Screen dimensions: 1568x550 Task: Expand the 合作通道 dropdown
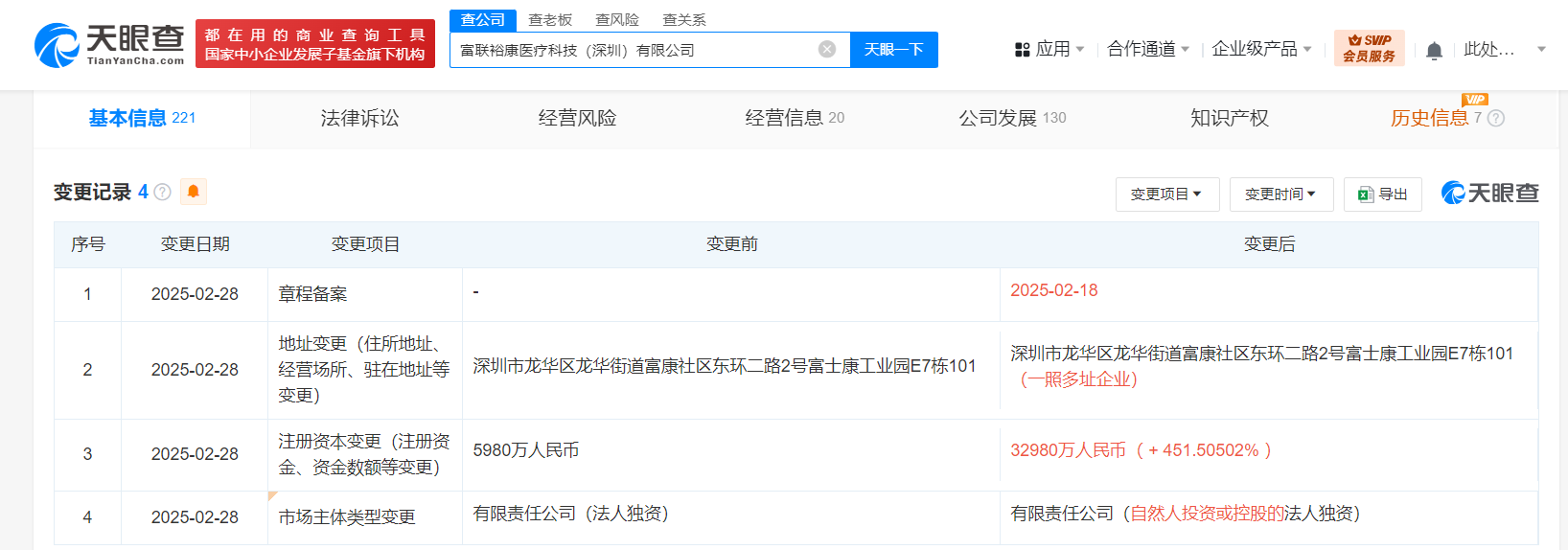[x=1148, y=49]
